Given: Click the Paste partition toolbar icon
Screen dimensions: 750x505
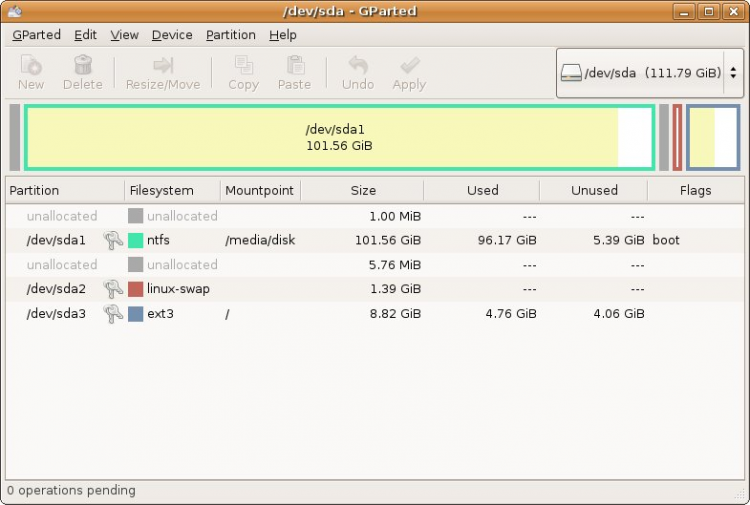Looking at the screenshot, I should (x=294, y=66).
